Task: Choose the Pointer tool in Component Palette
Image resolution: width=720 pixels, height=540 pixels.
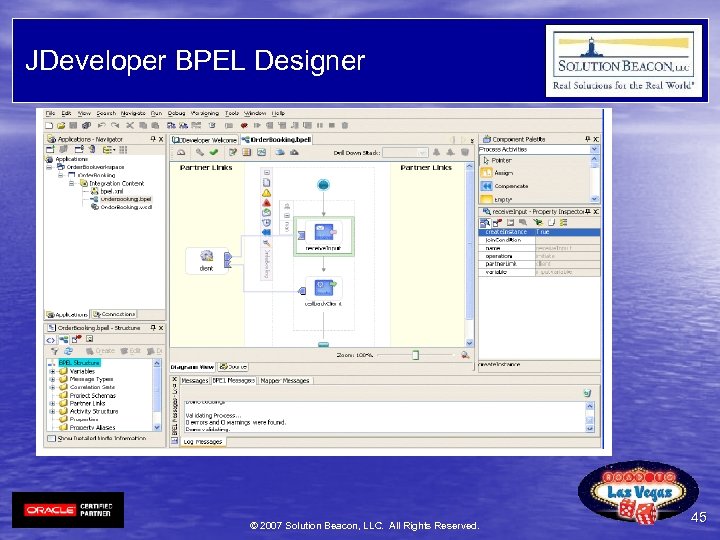Action: (497, 160)
